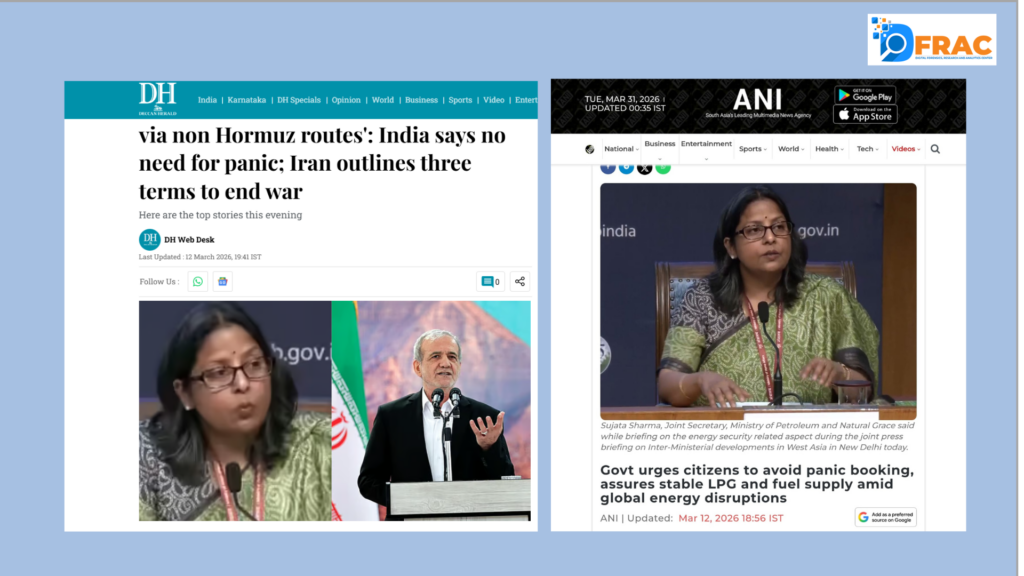Screen dimensions: 1024x576
Task: Select the Opinion tab on DH
Action: (345, 100)
